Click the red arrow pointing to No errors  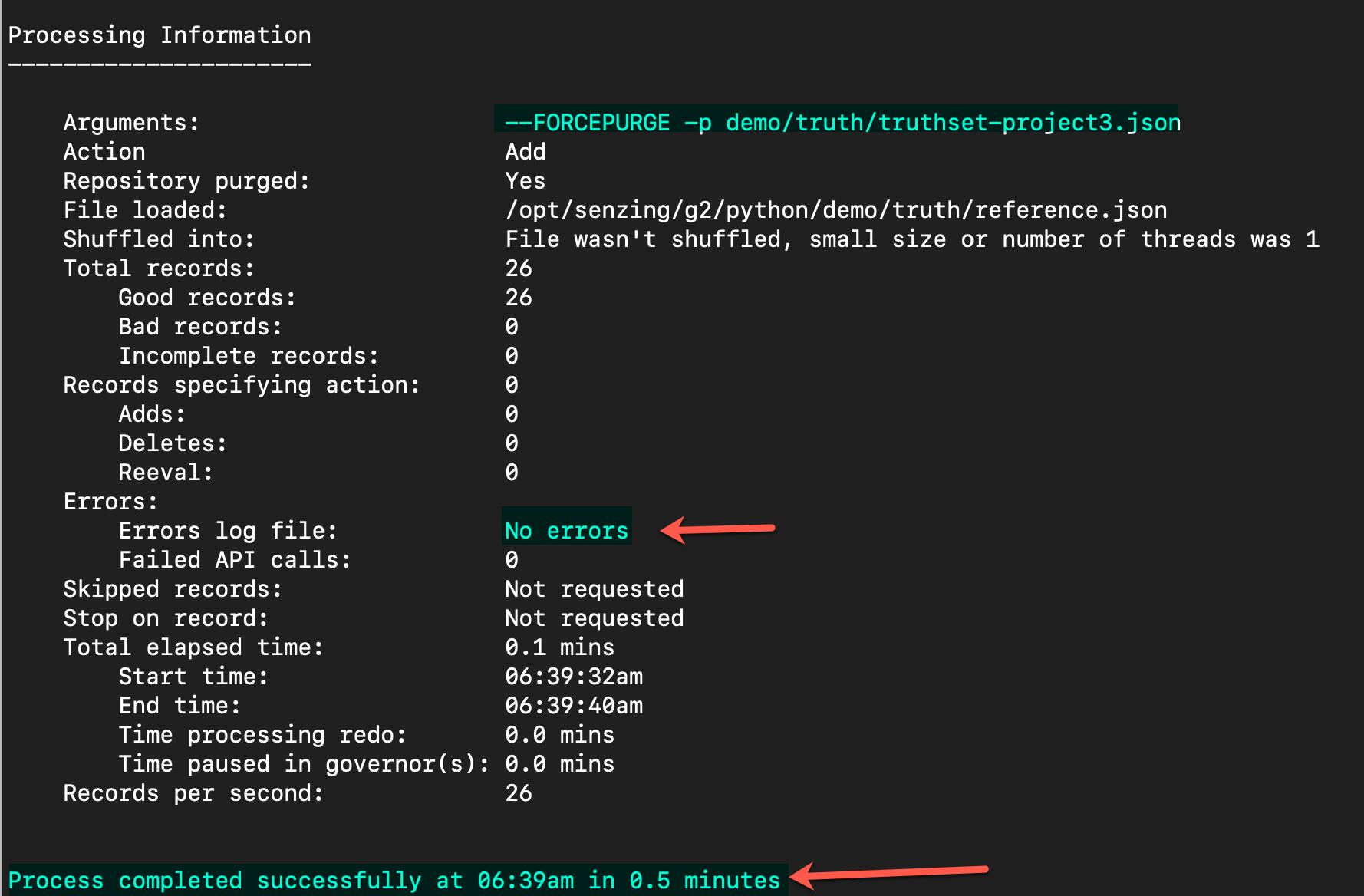pyautogui.click(x=717, y=529)
